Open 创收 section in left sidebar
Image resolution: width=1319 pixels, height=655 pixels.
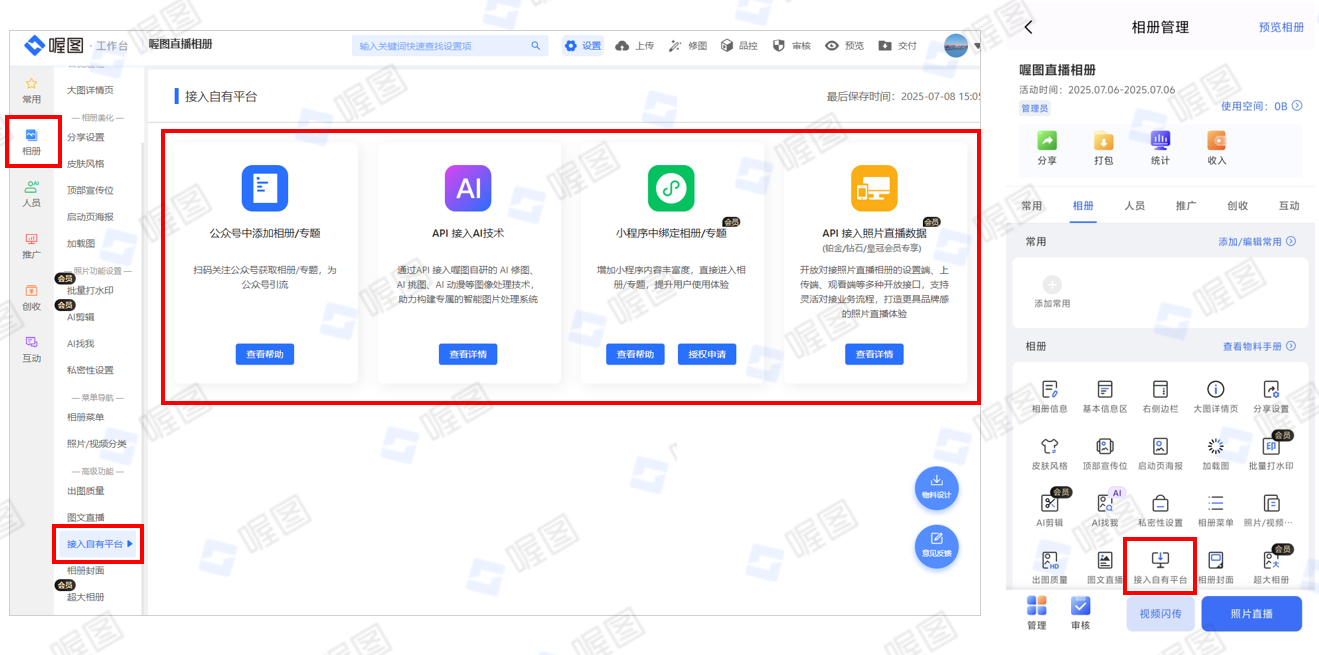32,298
